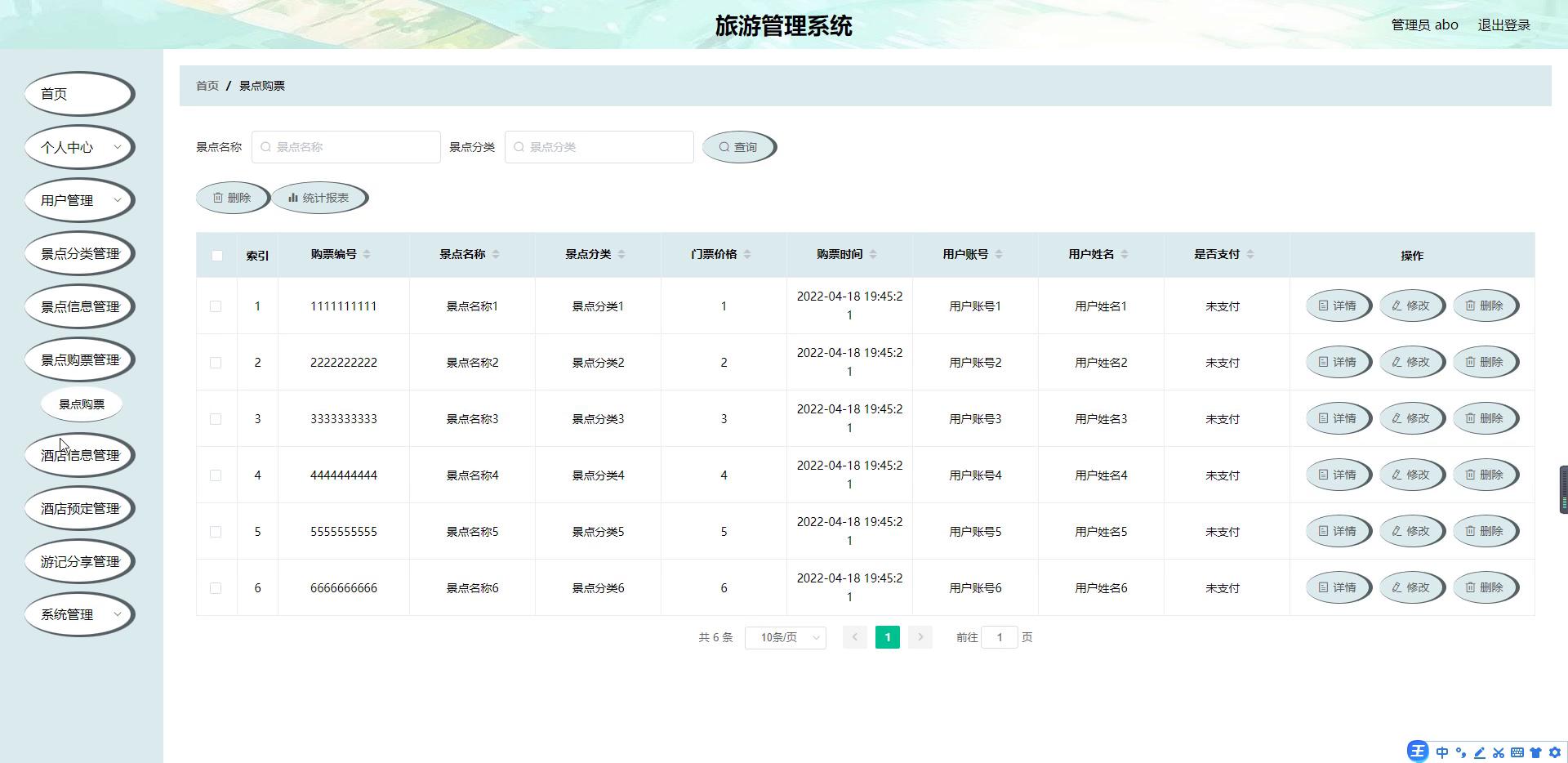1568x763 pixels.
Task: Open IME settings gear icon
Action: (x=1555, y=752)
